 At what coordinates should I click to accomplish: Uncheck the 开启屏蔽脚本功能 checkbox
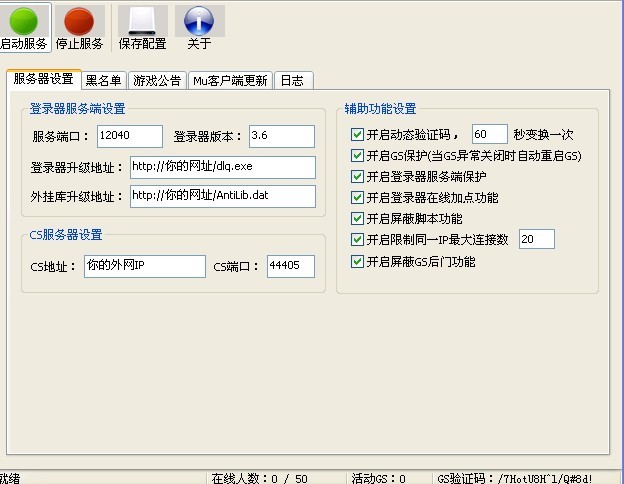point(358,219)
